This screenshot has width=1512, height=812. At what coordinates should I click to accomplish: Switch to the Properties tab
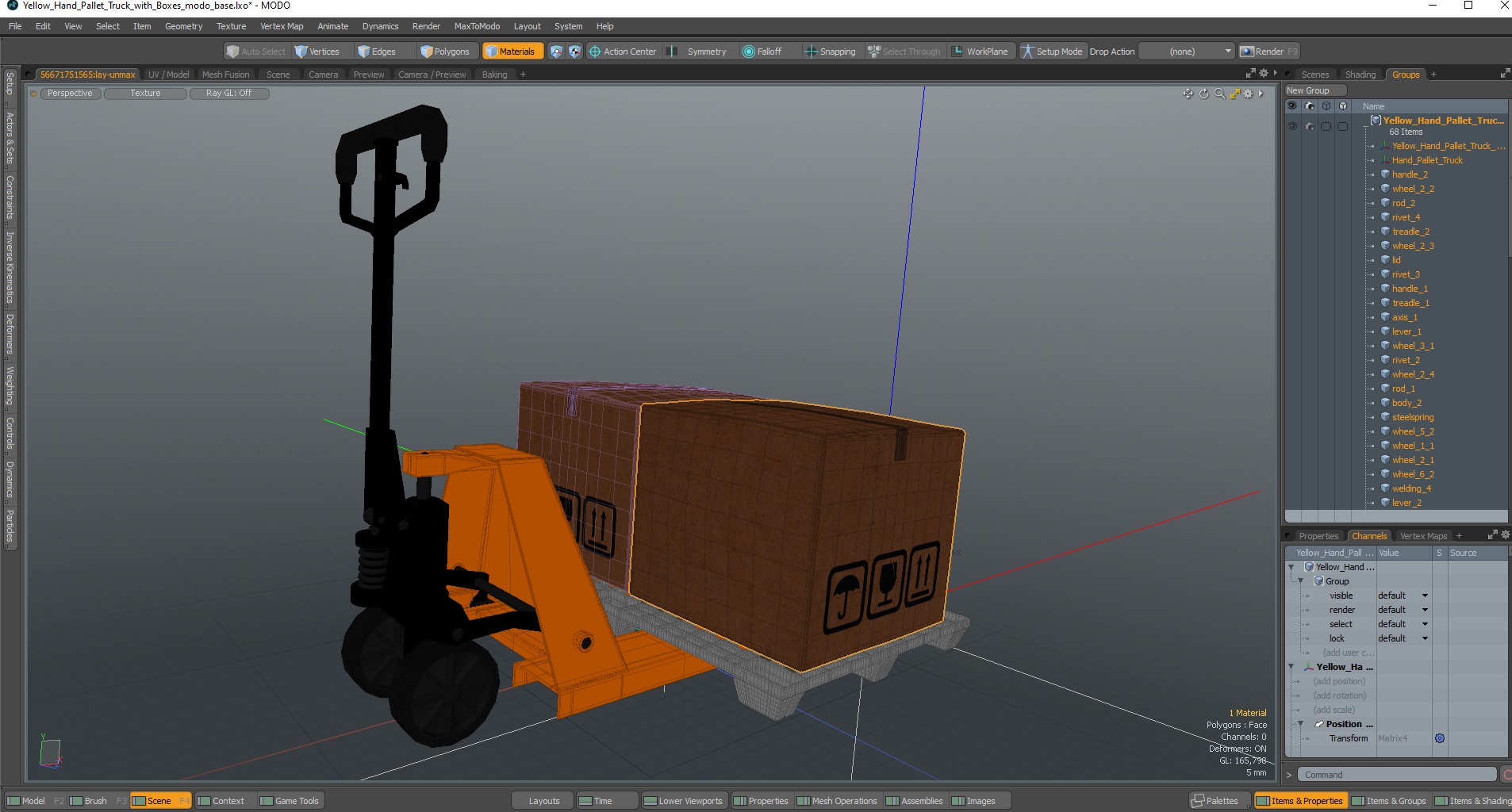pyautogui.click(x=1318, y=536)
